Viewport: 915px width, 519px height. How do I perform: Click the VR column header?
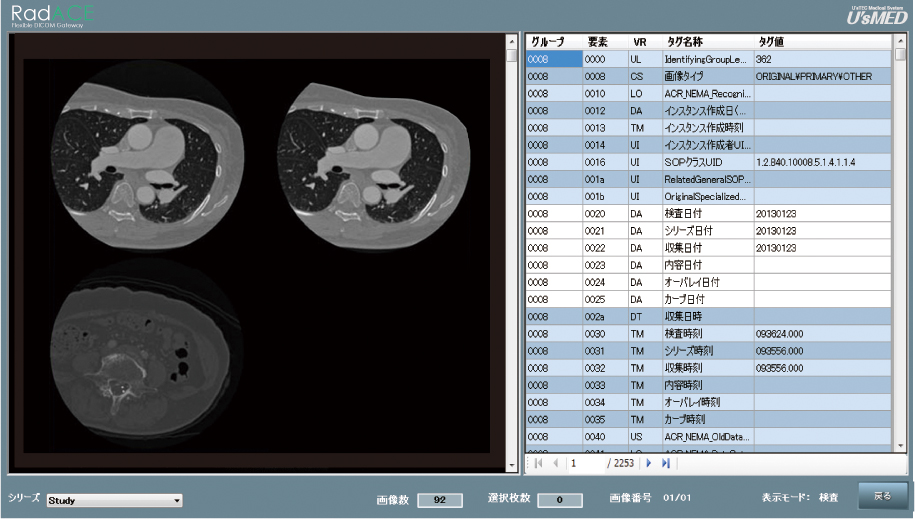pyautogui.click(x=640, y=42)
